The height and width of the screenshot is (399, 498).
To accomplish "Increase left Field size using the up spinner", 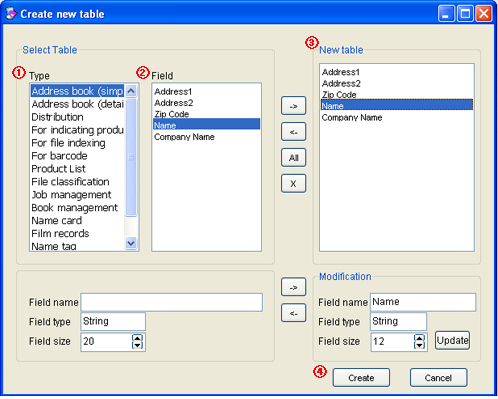I will (137, 338).
